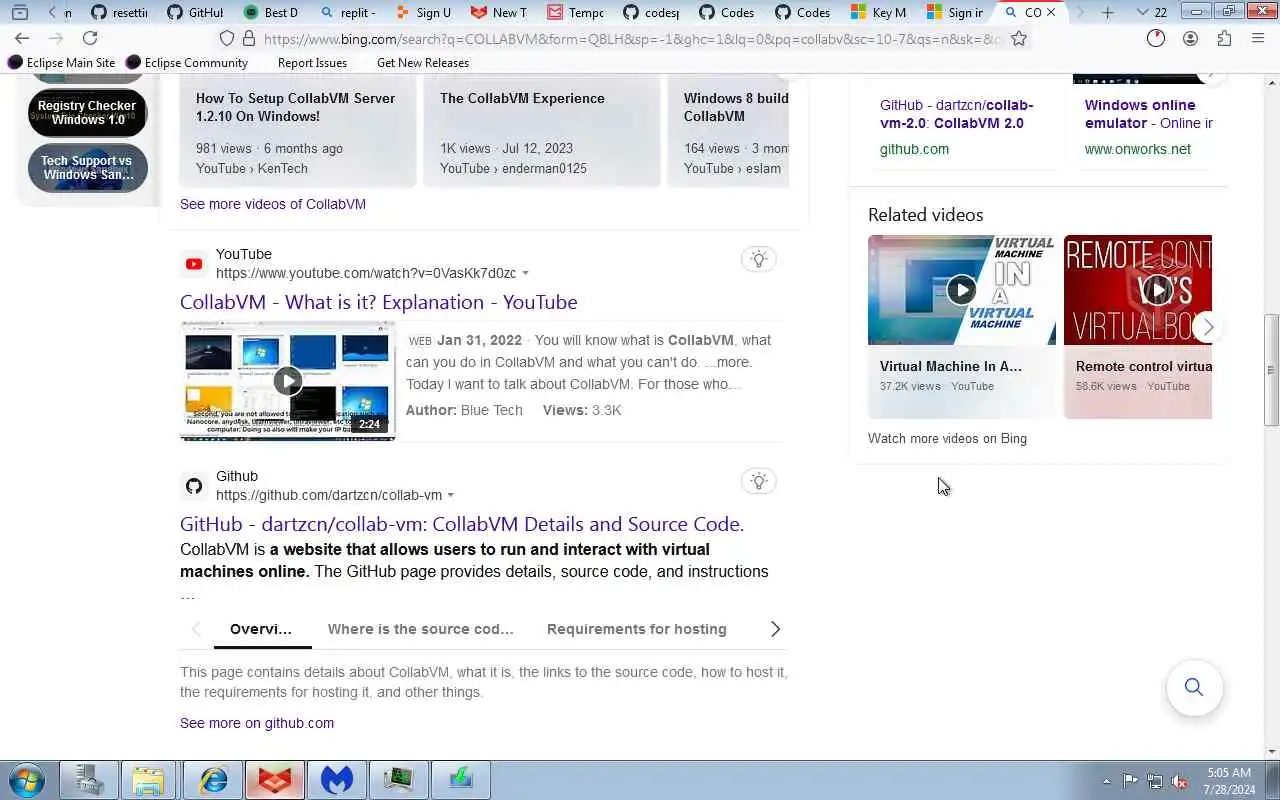Select the Where is the source code tab

pos(420,629)
